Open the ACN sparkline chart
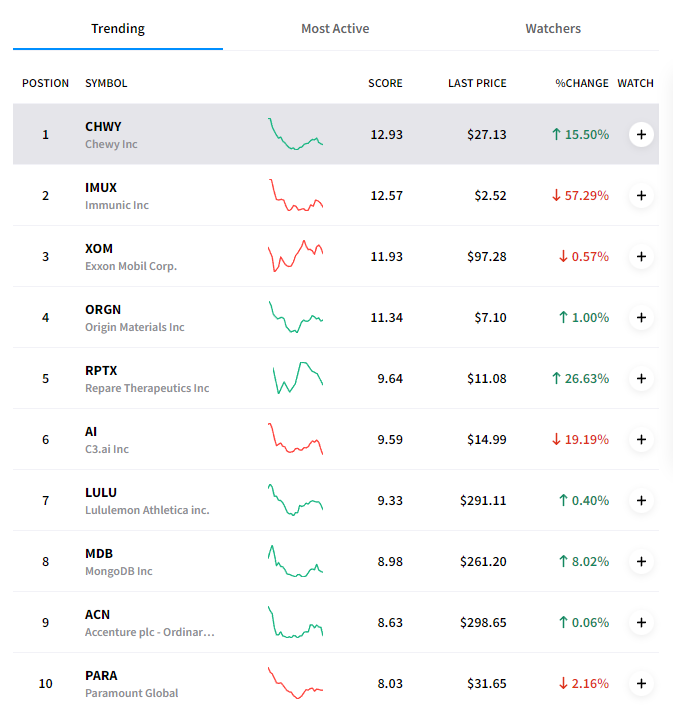673x723 pixels. pyautogui.click(x=295, y=622)
